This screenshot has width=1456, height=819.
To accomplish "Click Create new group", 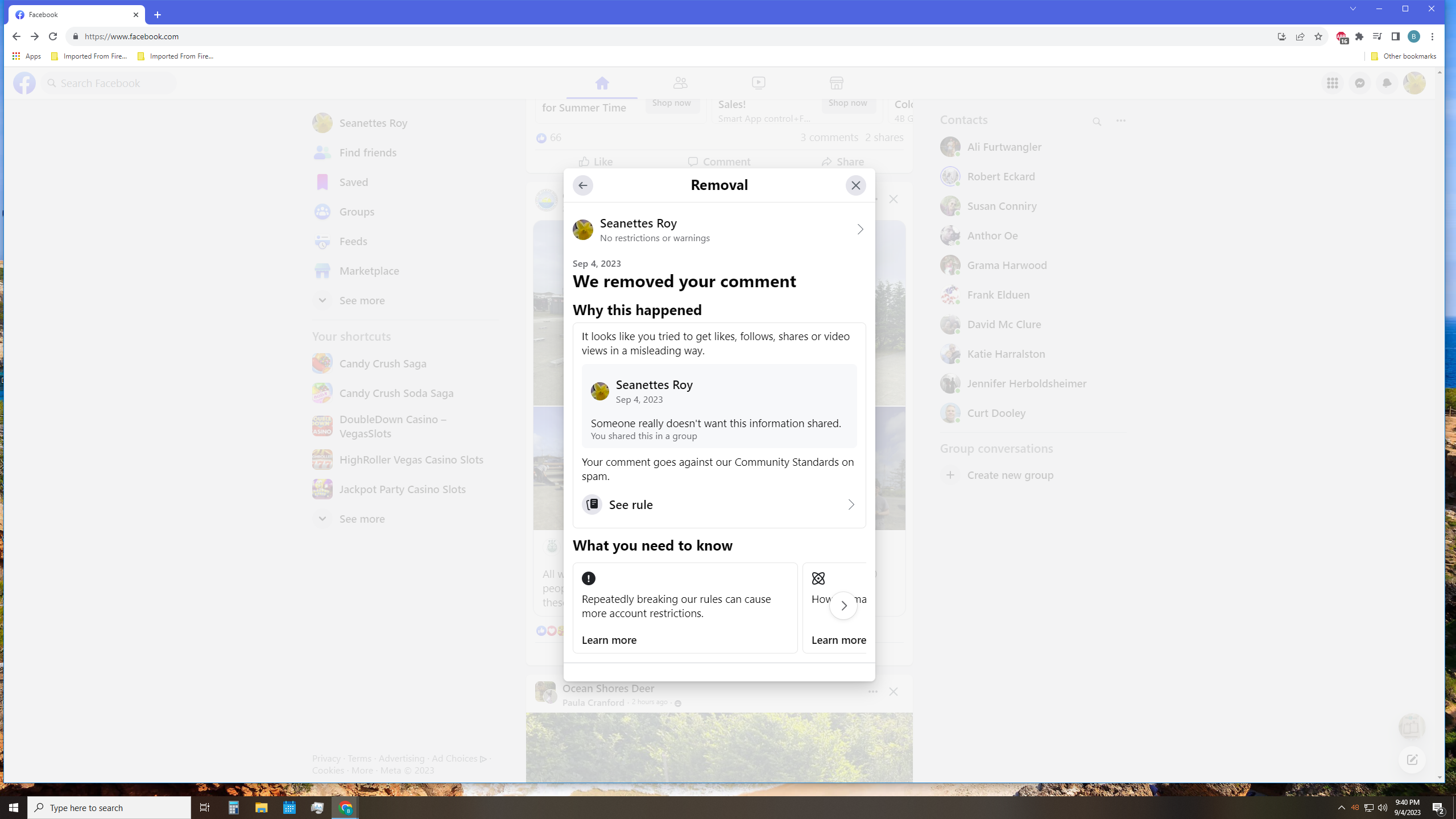I will [x=1033, y=475].
